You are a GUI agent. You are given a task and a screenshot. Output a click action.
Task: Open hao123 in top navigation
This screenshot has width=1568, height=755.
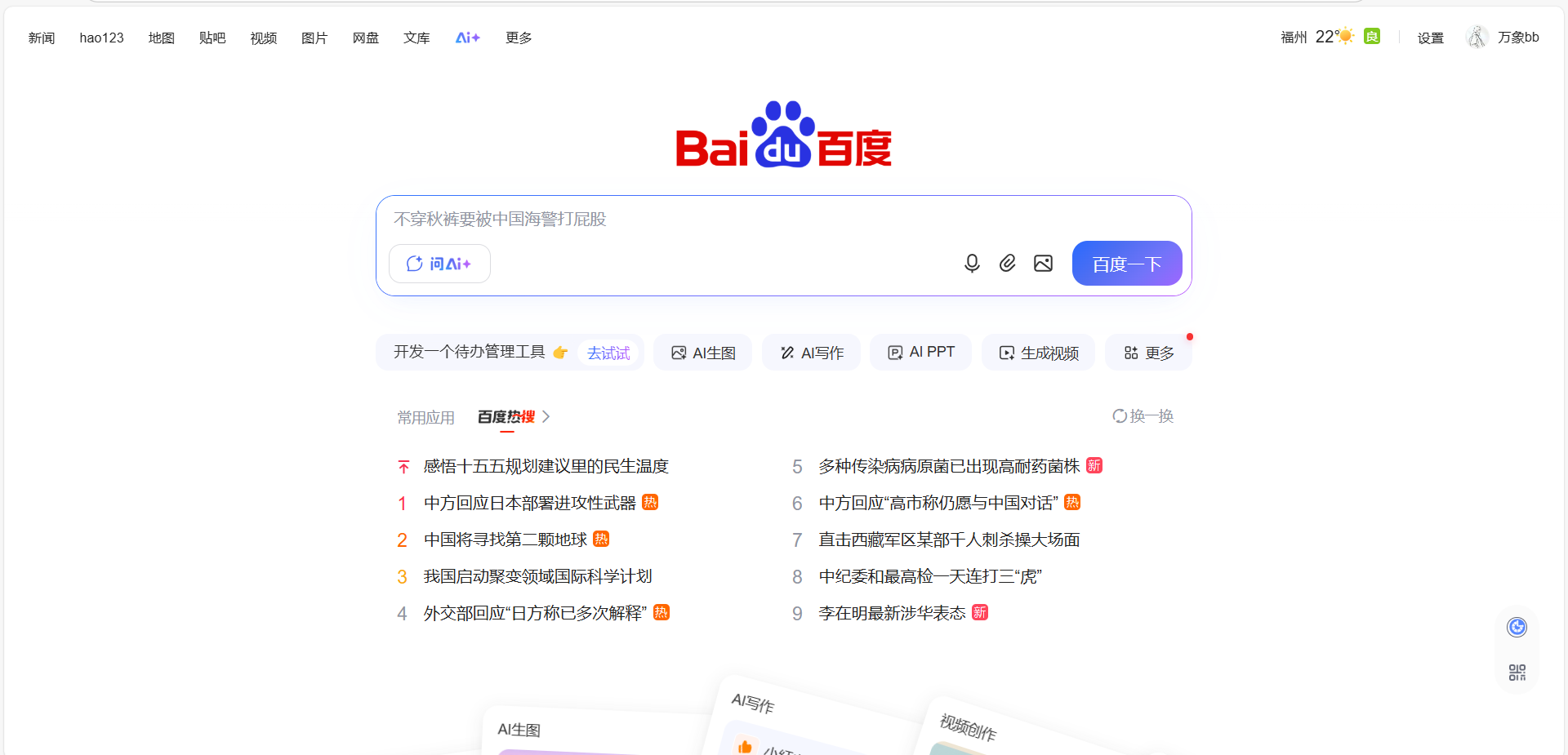click(101, 38)
